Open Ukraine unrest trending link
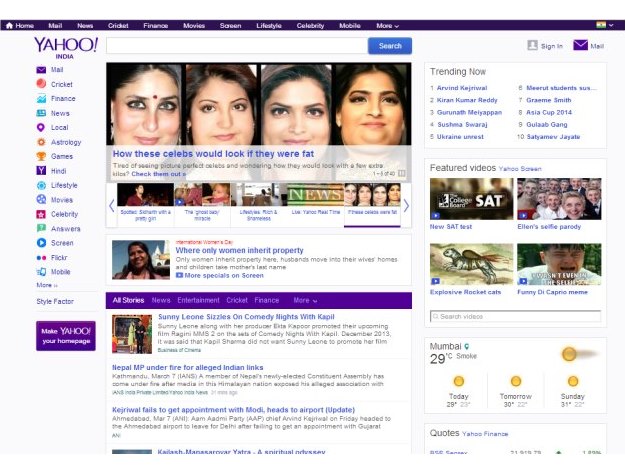Image resolution: width=625 pixels, height=475 pixels. coord(460,137)
